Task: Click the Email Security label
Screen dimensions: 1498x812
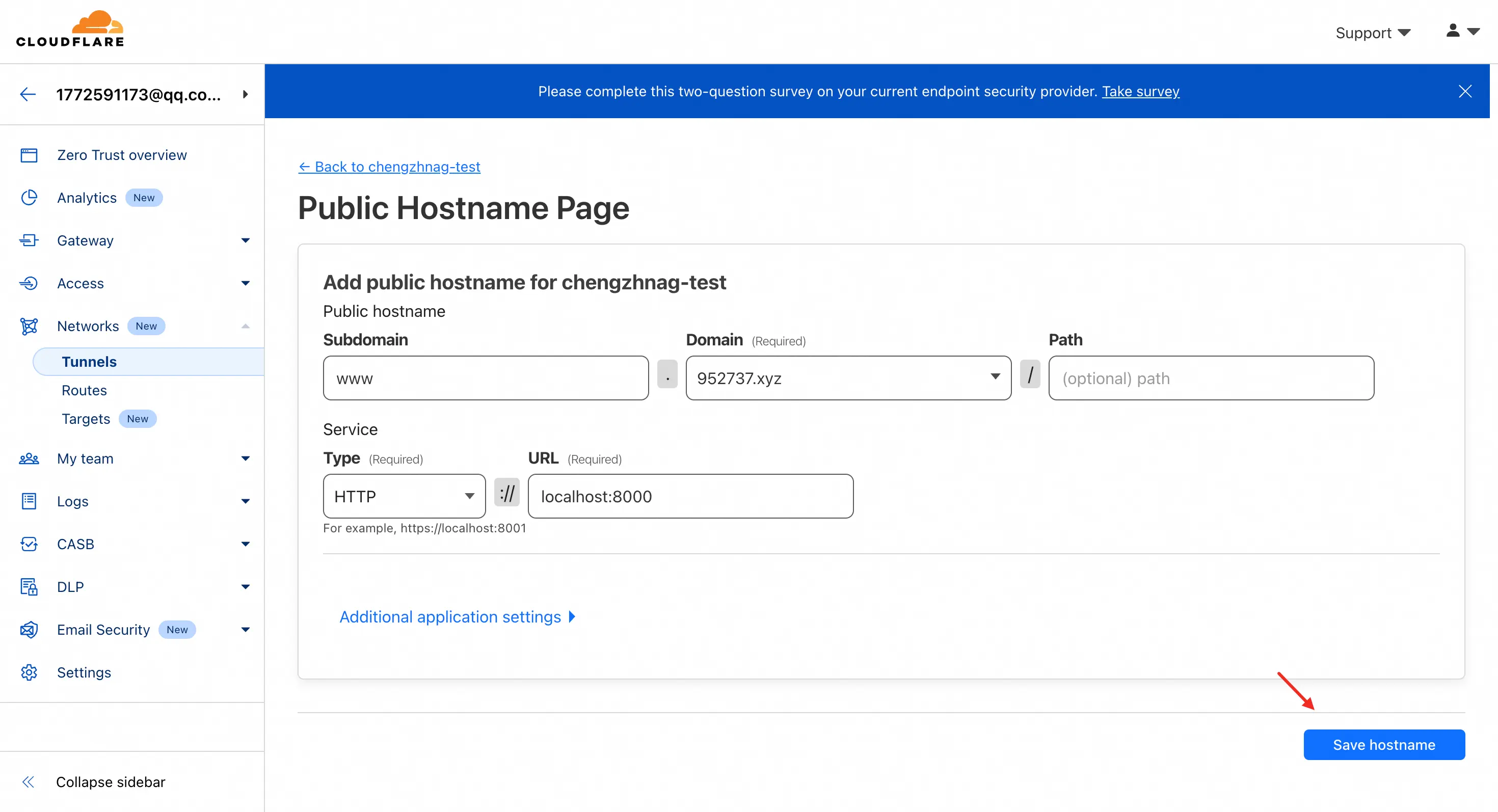Action: click(x=103, y=630)
